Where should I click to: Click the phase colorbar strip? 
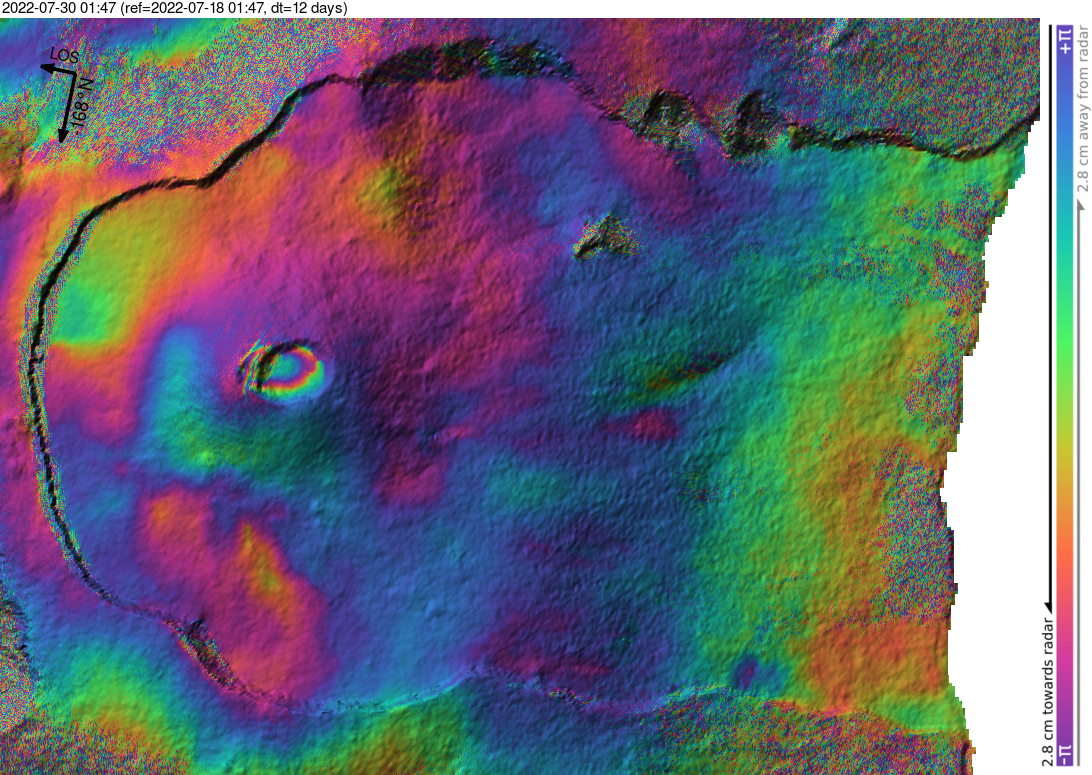pyautogui.click(x=1065, y=396)
